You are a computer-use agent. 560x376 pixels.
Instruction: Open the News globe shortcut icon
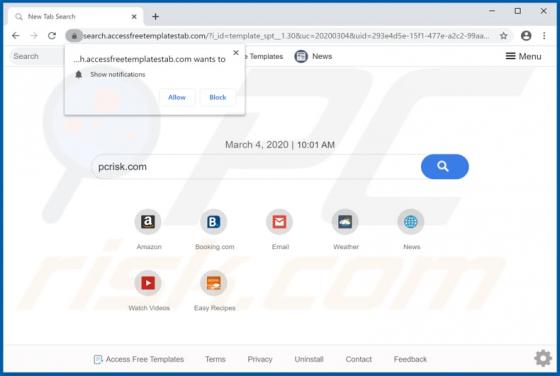[x=411, y=222]
